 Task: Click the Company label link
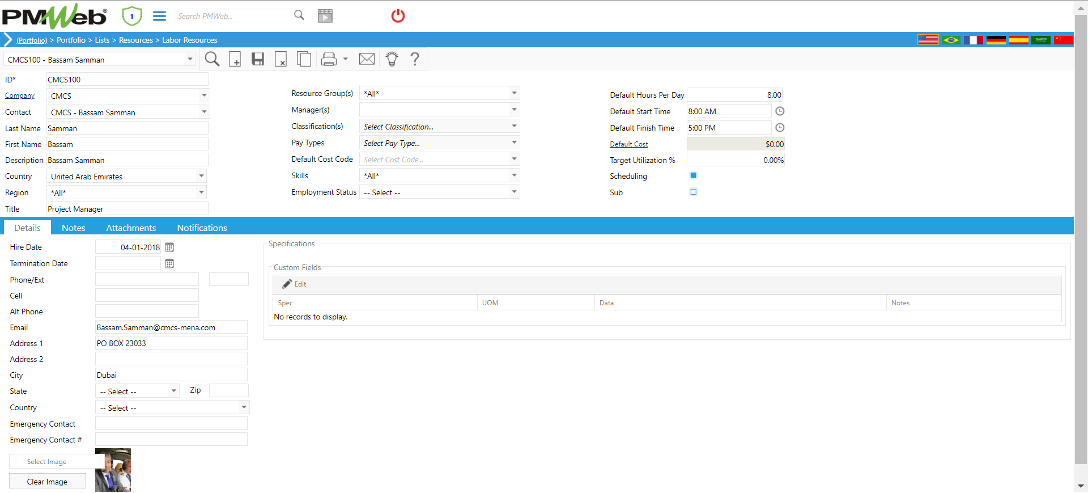point(19,95)
